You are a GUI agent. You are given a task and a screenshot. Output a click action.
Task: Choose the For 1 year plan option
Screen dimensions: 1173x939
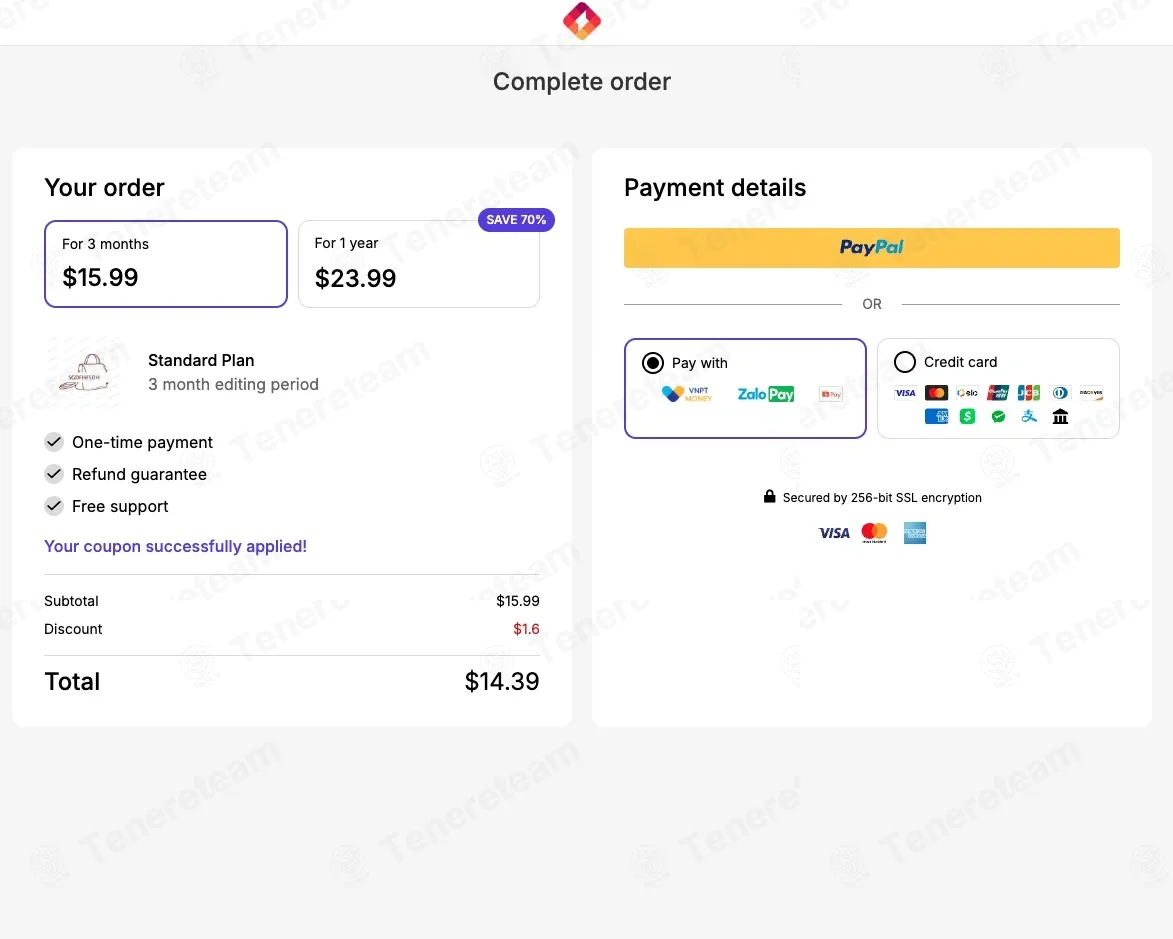tap(419, 263)
